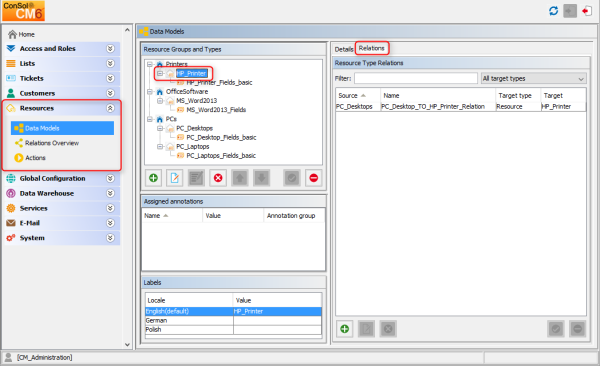The width and height of the screenshot is (600, 366).
Task: Expand the Tickets section
Action: 110,78
